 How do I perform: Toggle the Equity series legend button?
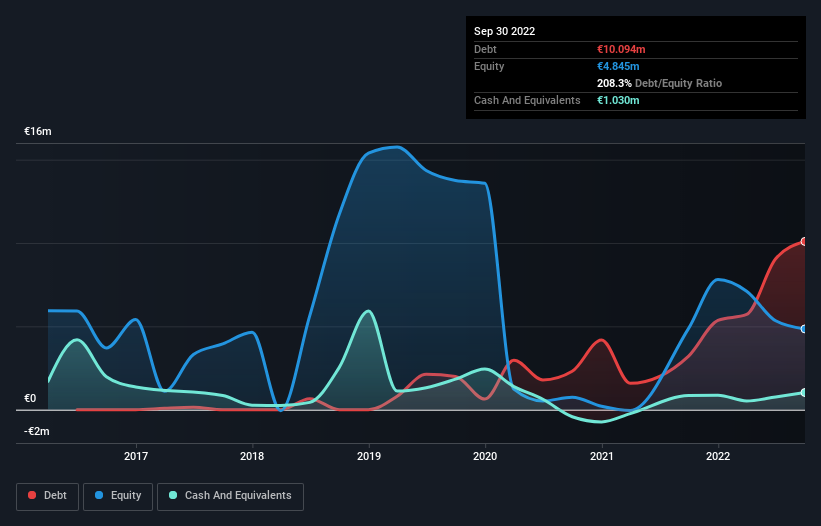tap(118, 496)
